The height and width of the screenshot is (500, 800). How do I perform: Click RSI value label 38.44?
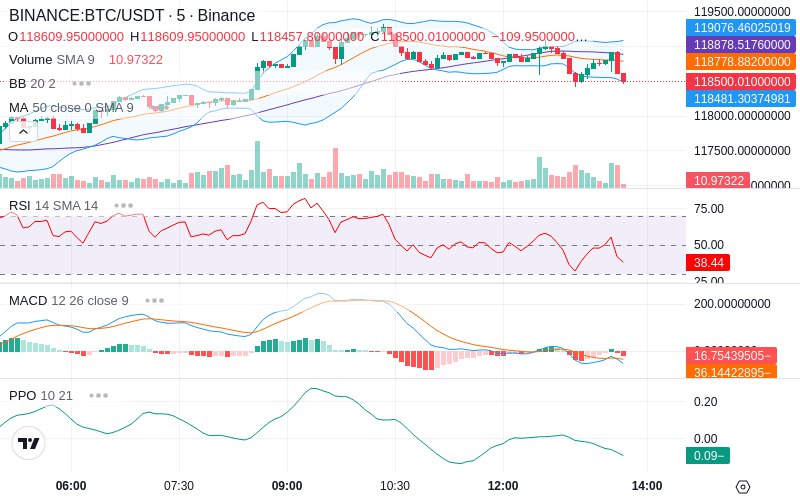[x=708, y=263]
